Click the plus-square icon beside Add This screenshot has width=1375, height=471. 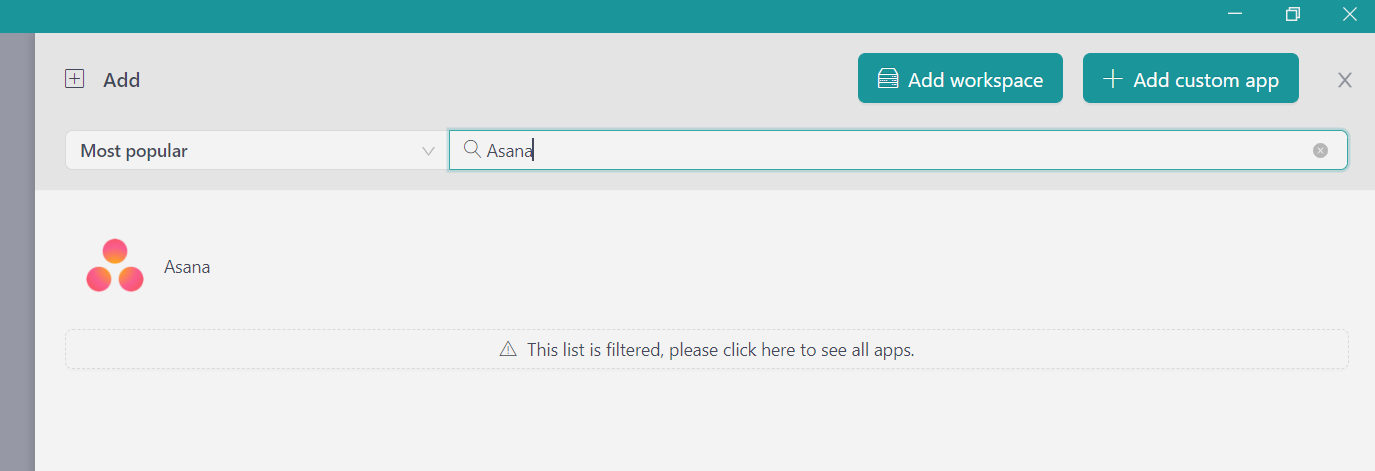[x=74, y=79]
